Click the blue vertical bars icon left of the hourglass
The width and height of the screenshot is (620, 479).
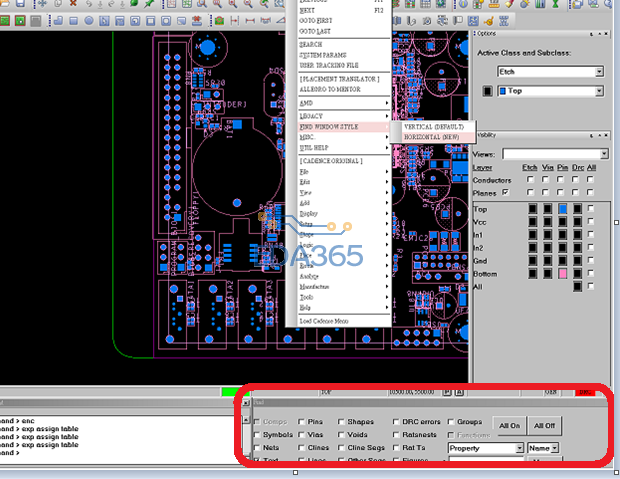tap(540, 4)
